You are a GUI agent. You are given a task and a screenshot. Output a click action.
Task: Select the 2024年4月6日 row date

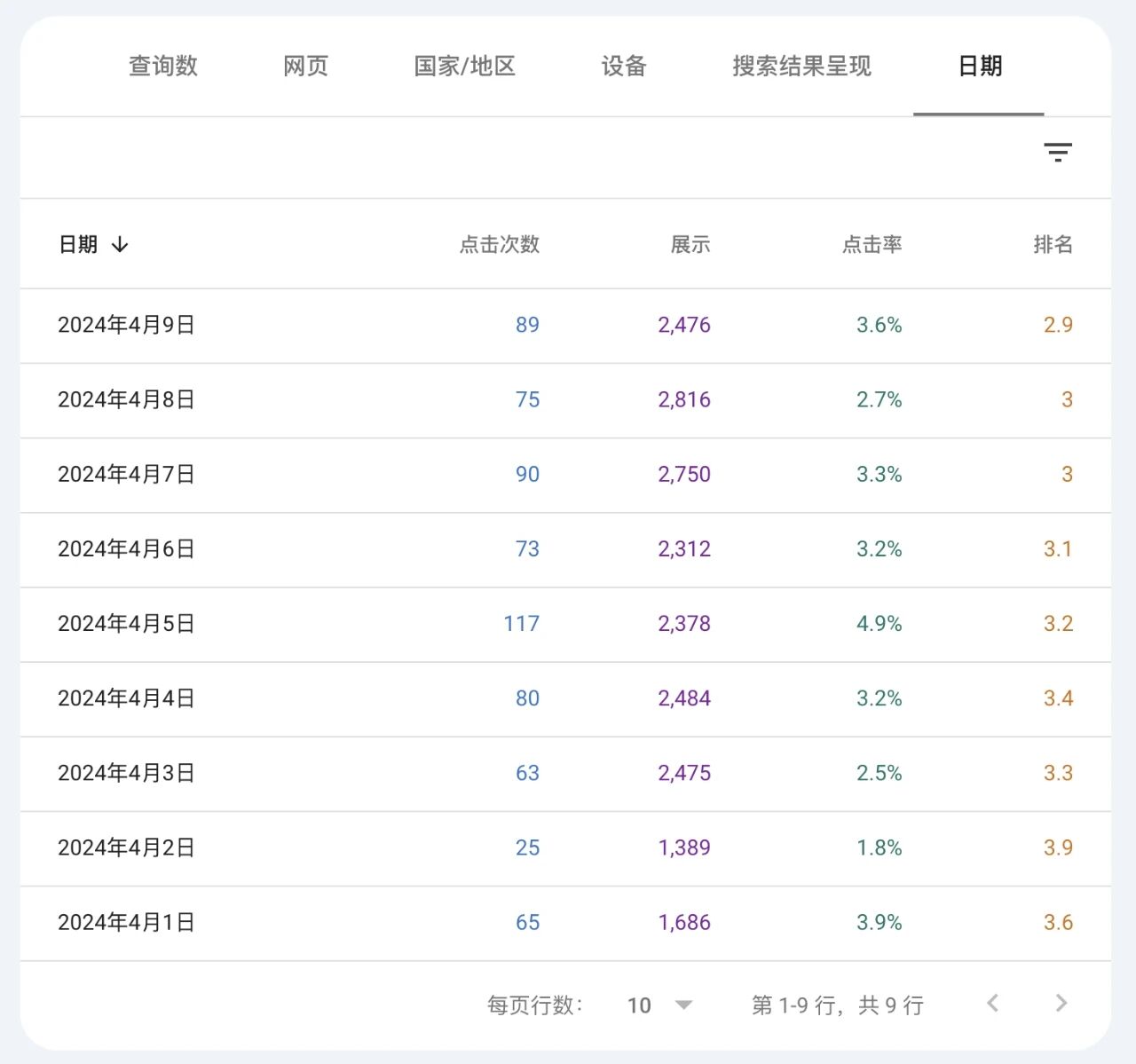coord(126,549)
